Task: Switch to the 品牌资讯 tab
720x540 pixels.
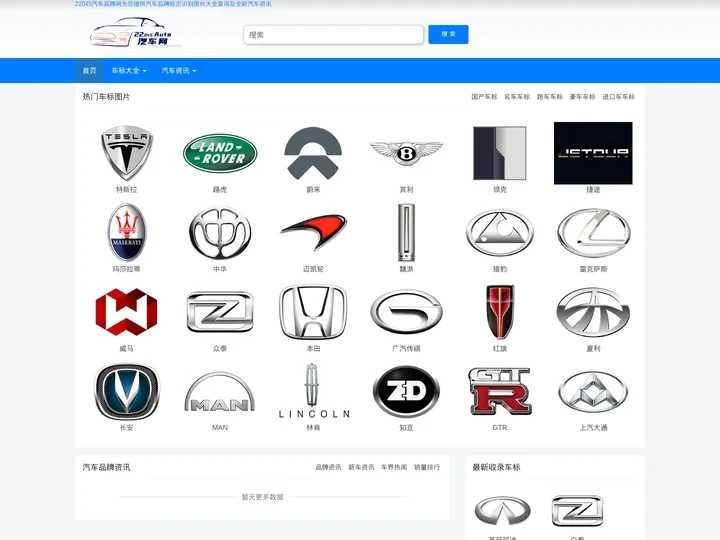Action: tap(328, 467)
